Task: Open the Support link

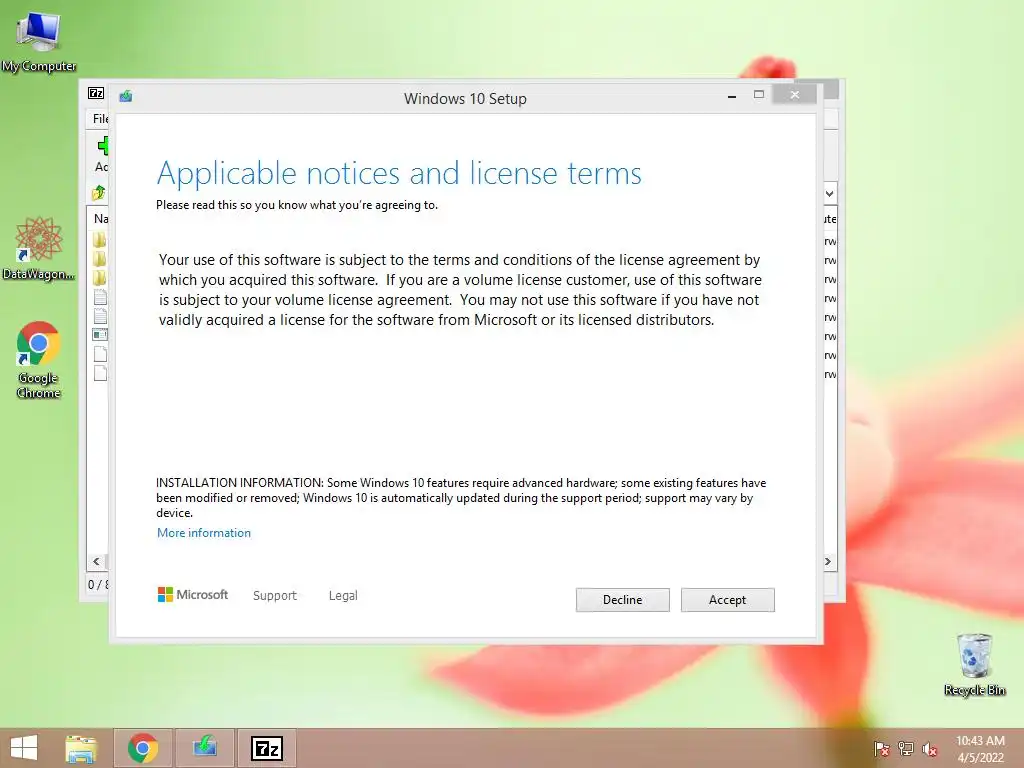Action: [x=274, y=596]
